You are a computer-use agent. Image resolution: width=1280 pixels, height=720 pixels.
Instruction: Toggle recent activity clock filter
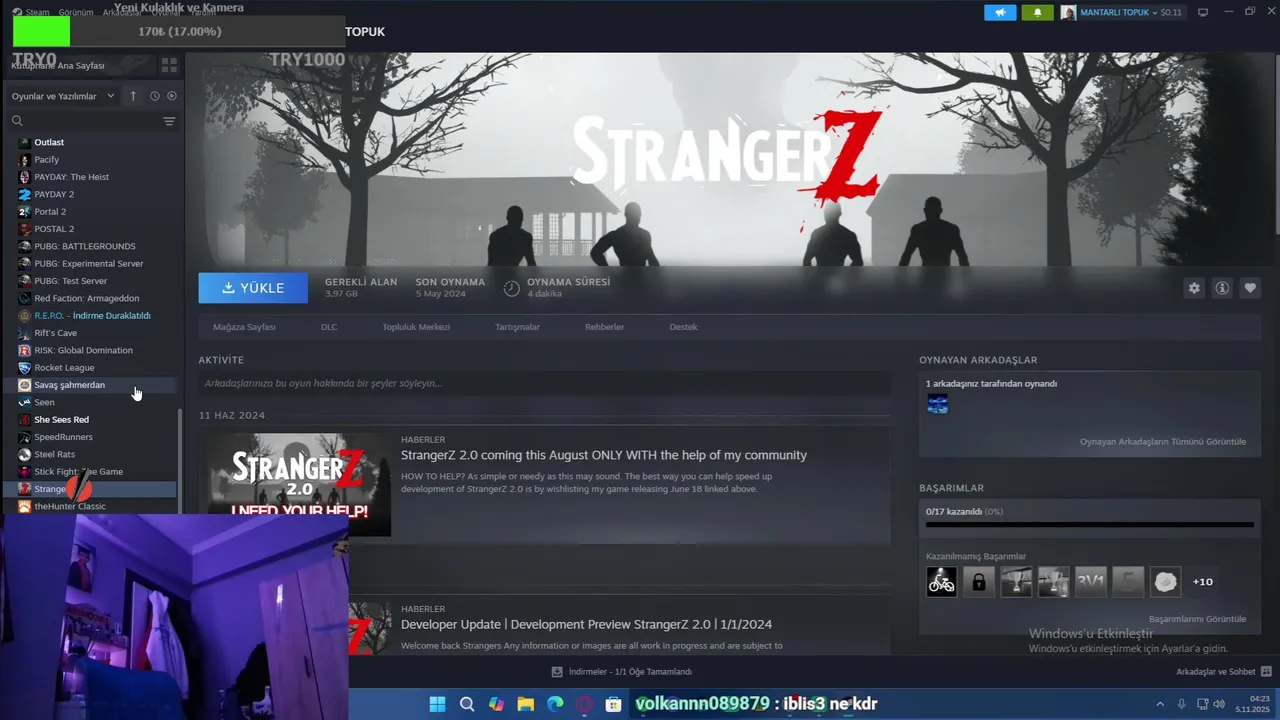pyautogui.click(x=155, y=96)
